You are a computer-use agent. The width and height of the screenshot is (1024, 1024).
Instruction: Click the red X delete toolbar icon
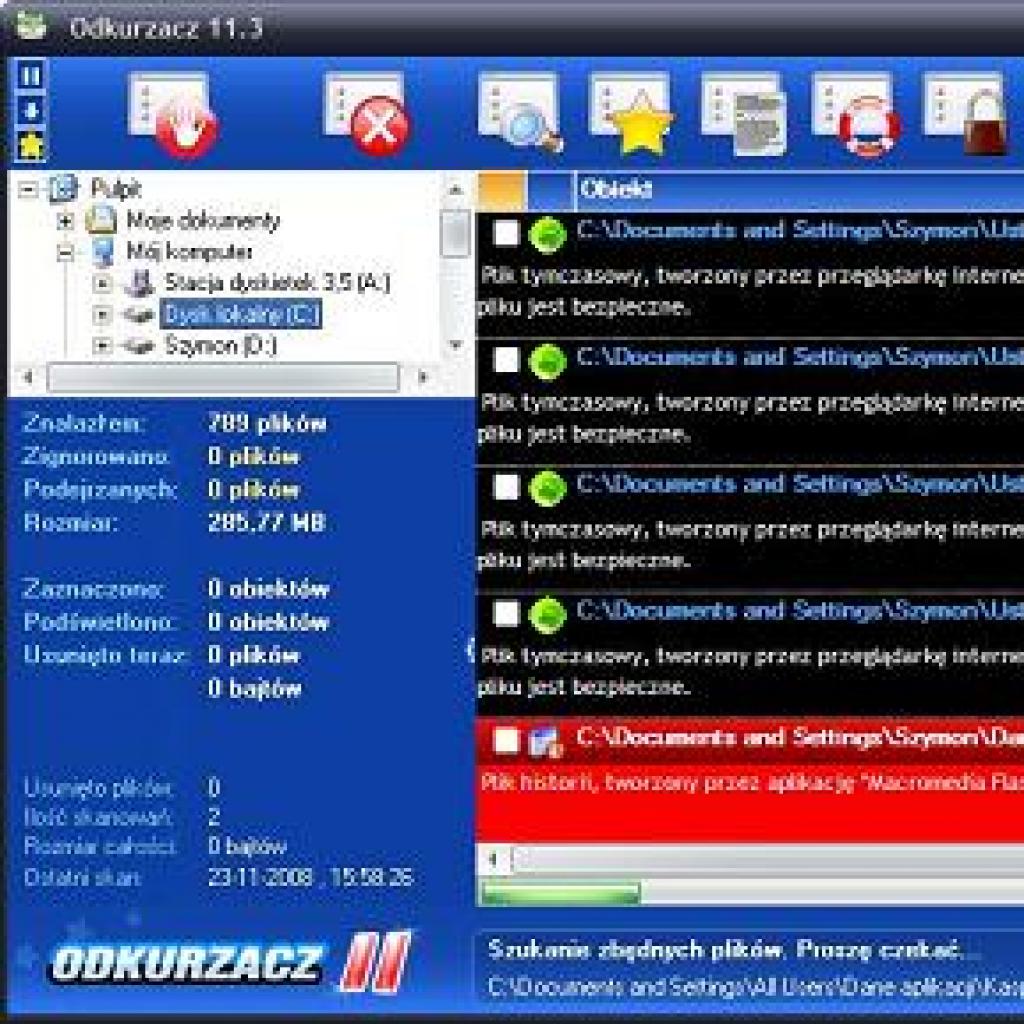(x=368, y=114)
